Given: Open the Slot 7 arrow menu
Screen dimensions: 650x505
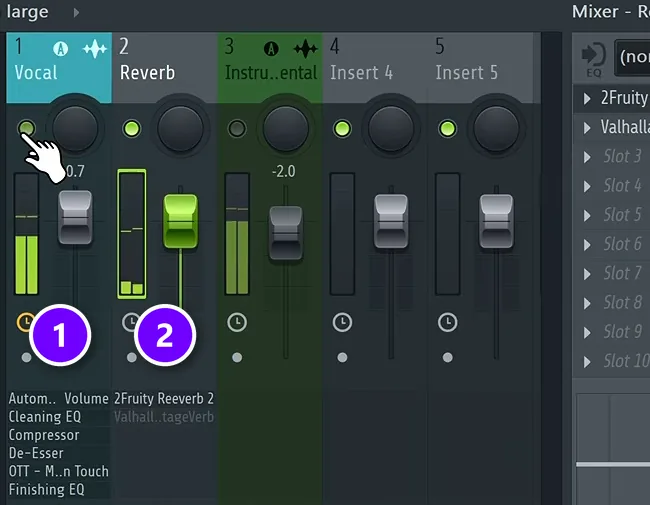Looking at the screenshot, I should [587, 274].
